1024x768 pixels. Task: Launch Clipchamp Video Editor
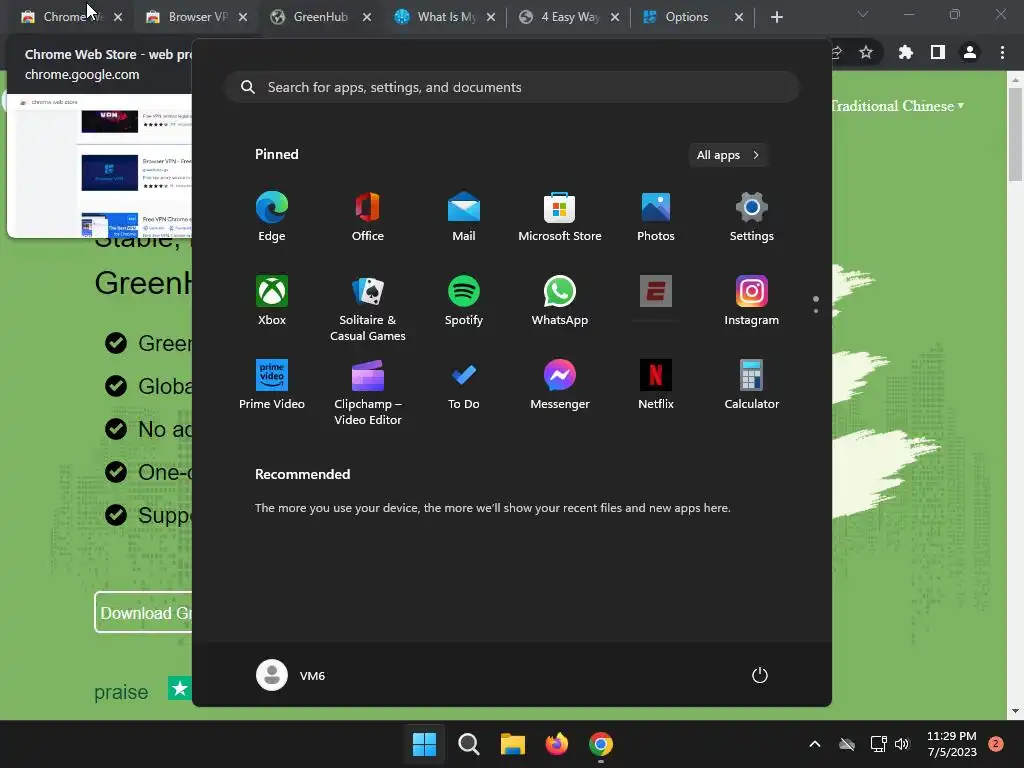[368, 392]
